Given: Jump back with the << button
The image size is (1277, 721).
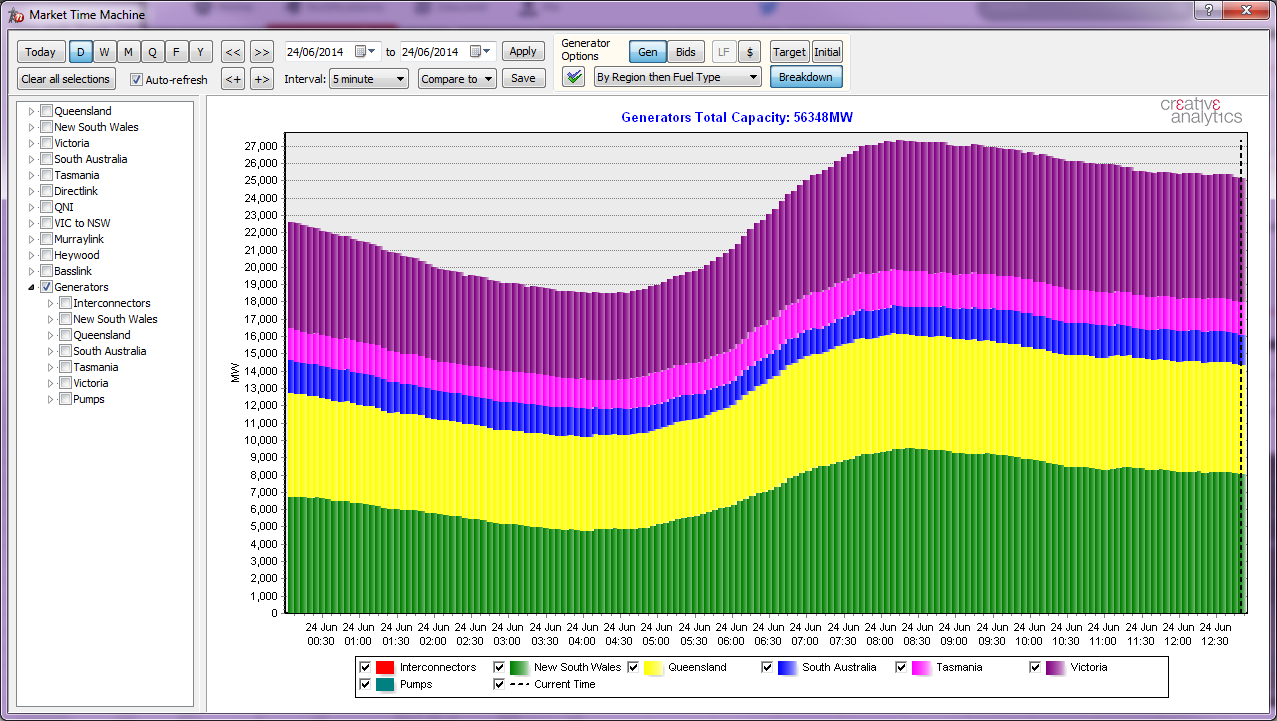Looking at the screenshot, I should (233, 52).
